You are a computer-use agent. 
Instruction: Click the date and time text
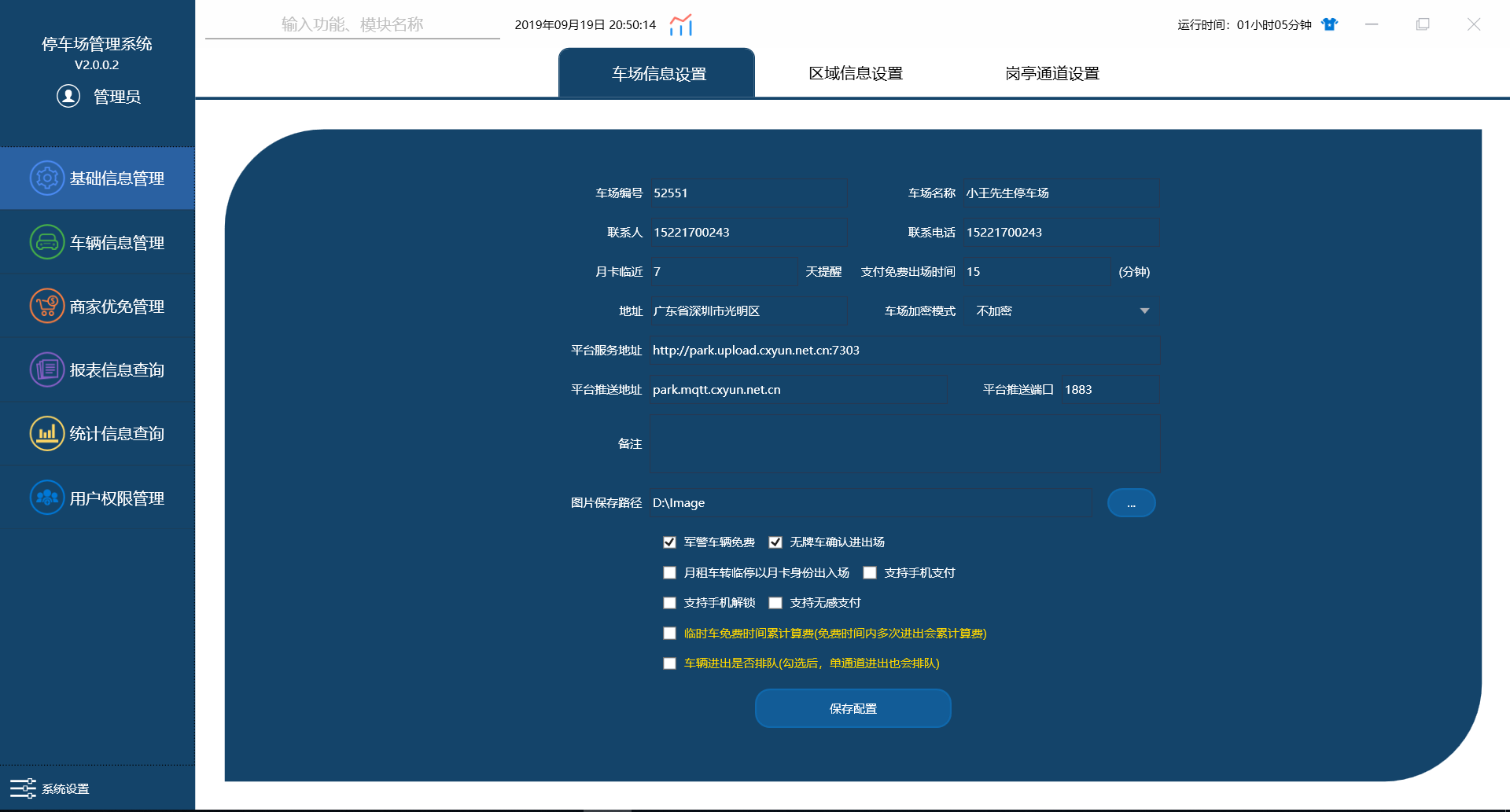[x=585, y=24]
